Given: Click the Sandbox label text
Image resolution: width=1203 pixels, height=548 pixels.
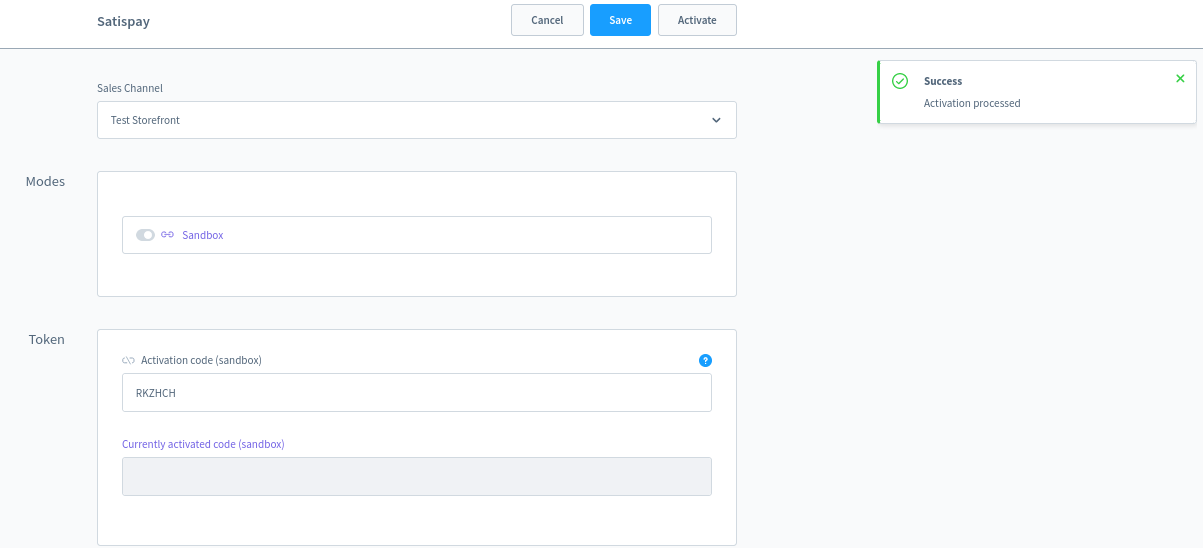Looking at the screenshot, I should coord(203,235).
